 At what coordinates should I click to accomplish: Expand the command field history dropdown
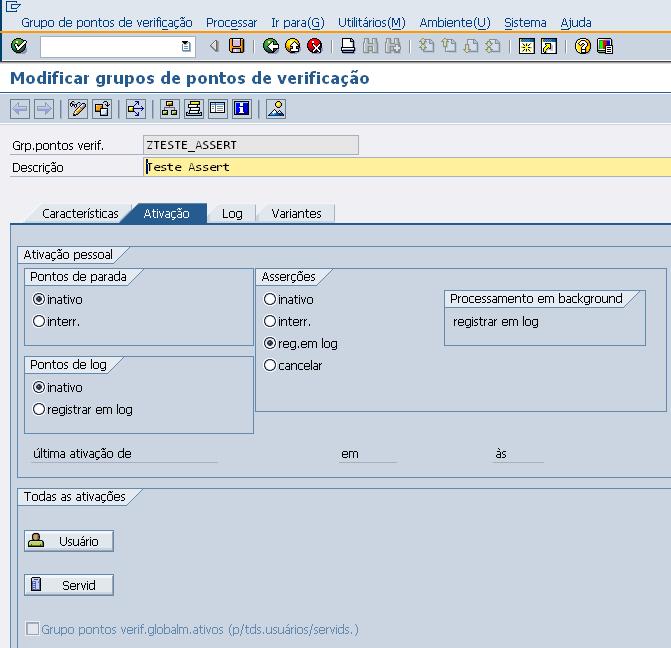(x=186, y=46)
